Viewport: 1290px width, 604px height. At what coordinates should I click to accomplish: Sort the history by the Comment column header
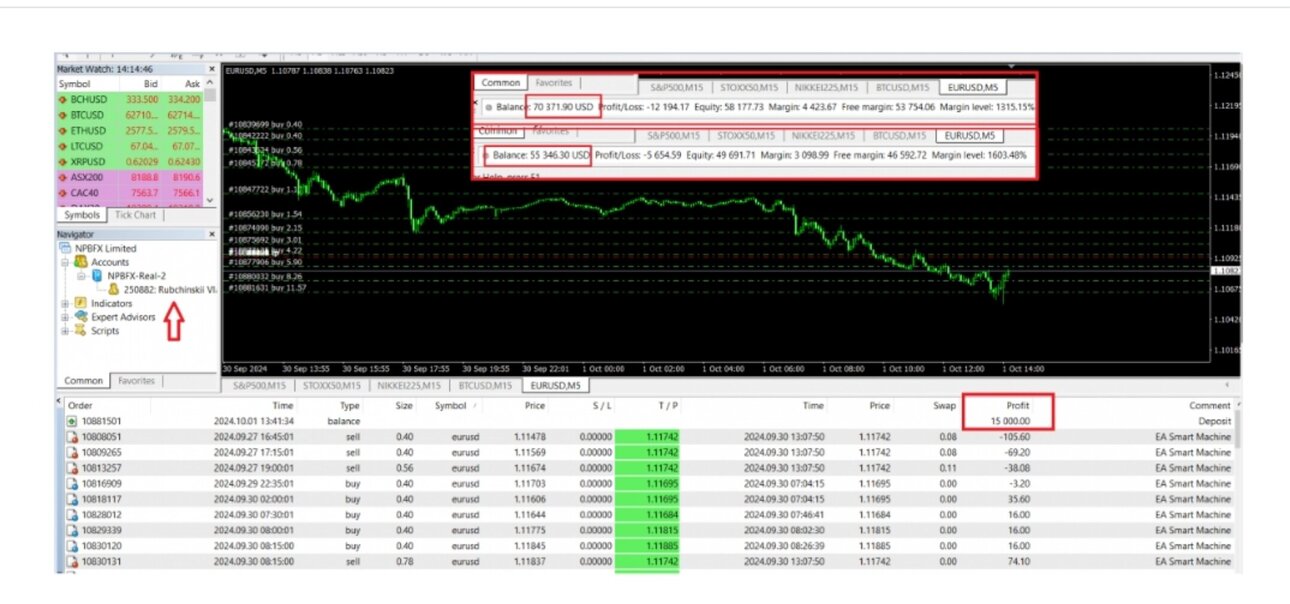[1210, 406]
